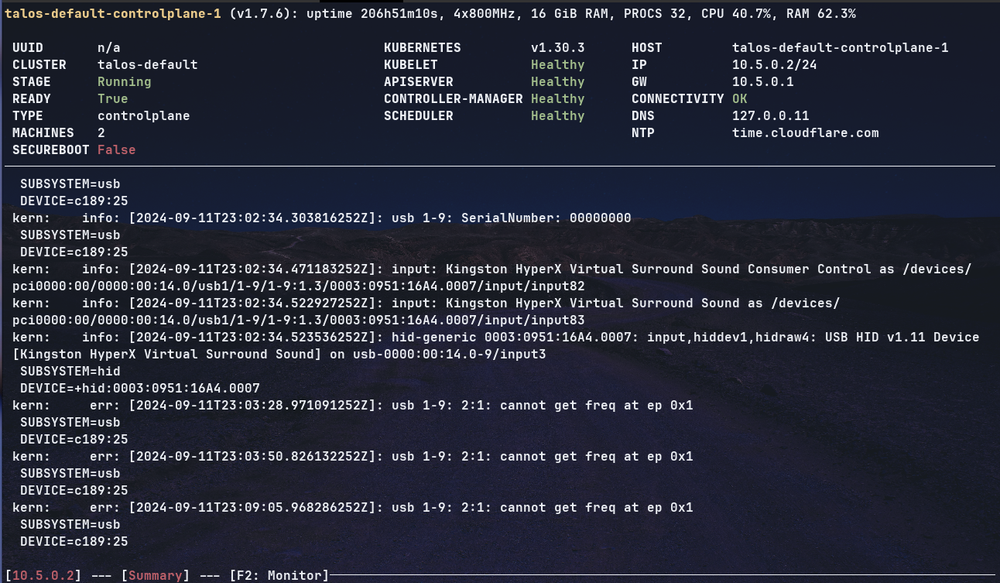
Task: Click the usb-0000:00:14.0-9/input3 continuation line
Action: (279, 355)
